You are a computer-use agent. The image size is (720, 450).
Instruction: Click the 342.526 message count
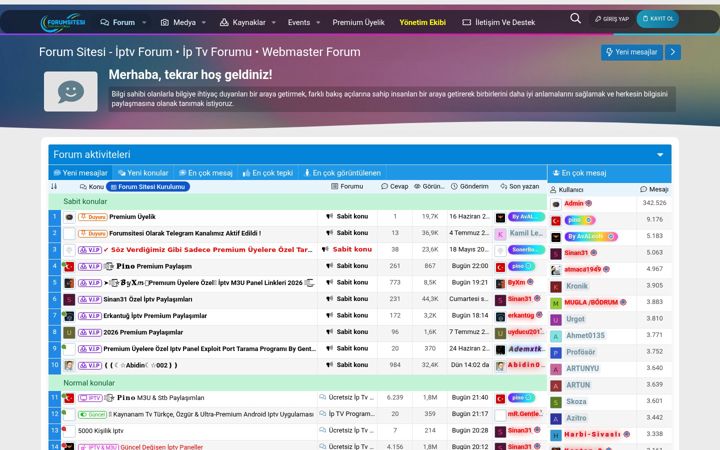pyautogui.click(x=654, y=203)
